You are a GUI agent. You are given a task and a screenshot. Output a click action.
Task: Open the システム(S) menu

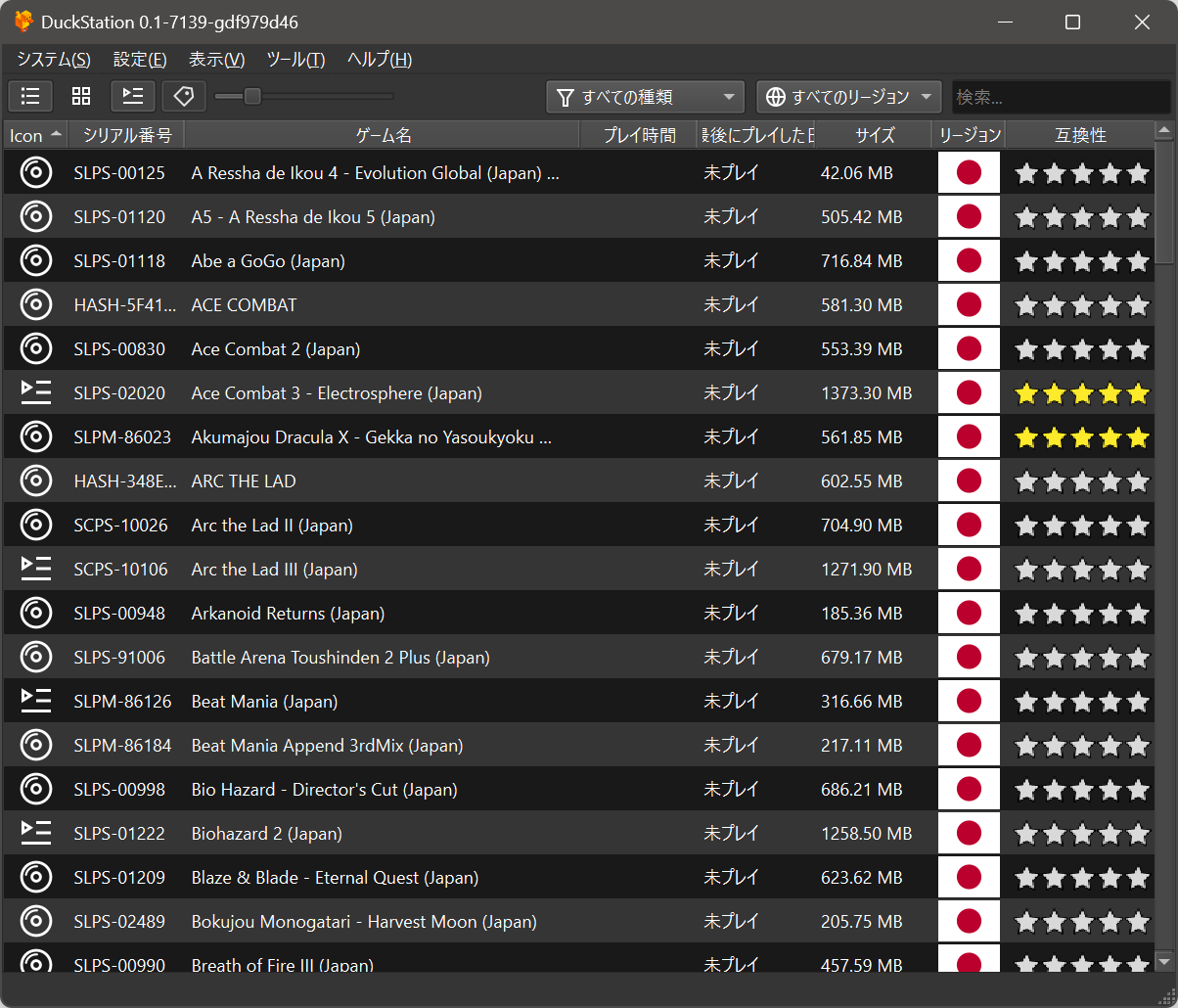pos(54,60)
